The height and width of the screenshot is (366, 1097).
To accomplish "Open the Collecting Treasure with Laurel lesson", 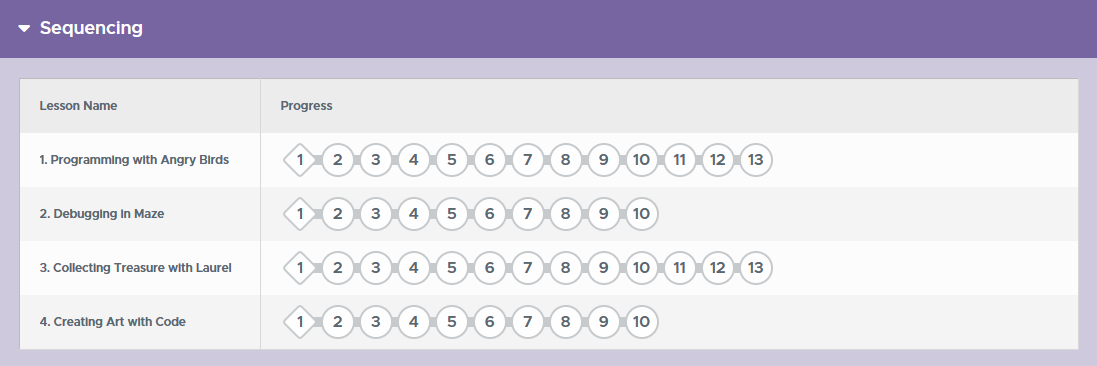I will coord(135,267).
